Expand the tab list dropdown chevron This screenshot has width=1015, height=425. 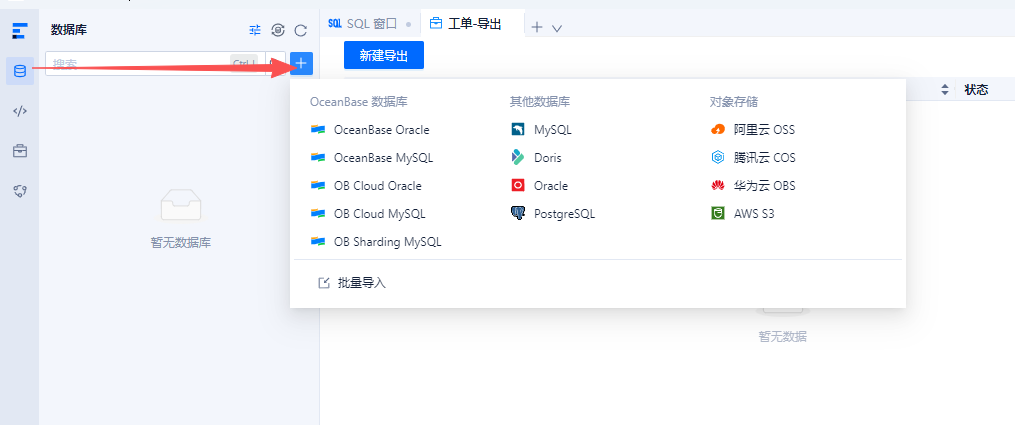(x=557, y=28)
